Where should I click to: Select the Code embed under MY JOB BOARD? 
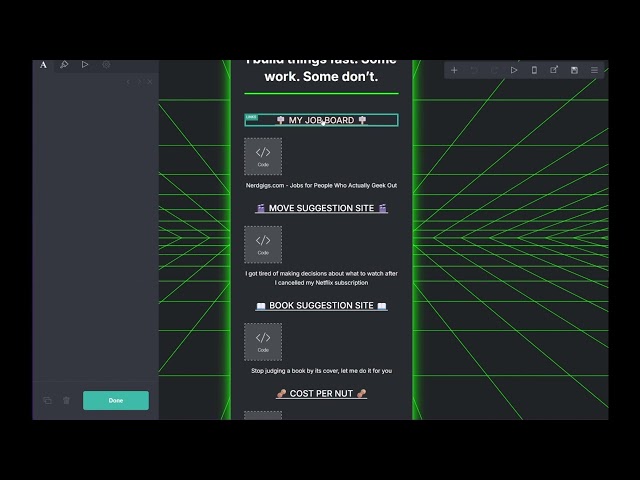pos(263,156)
